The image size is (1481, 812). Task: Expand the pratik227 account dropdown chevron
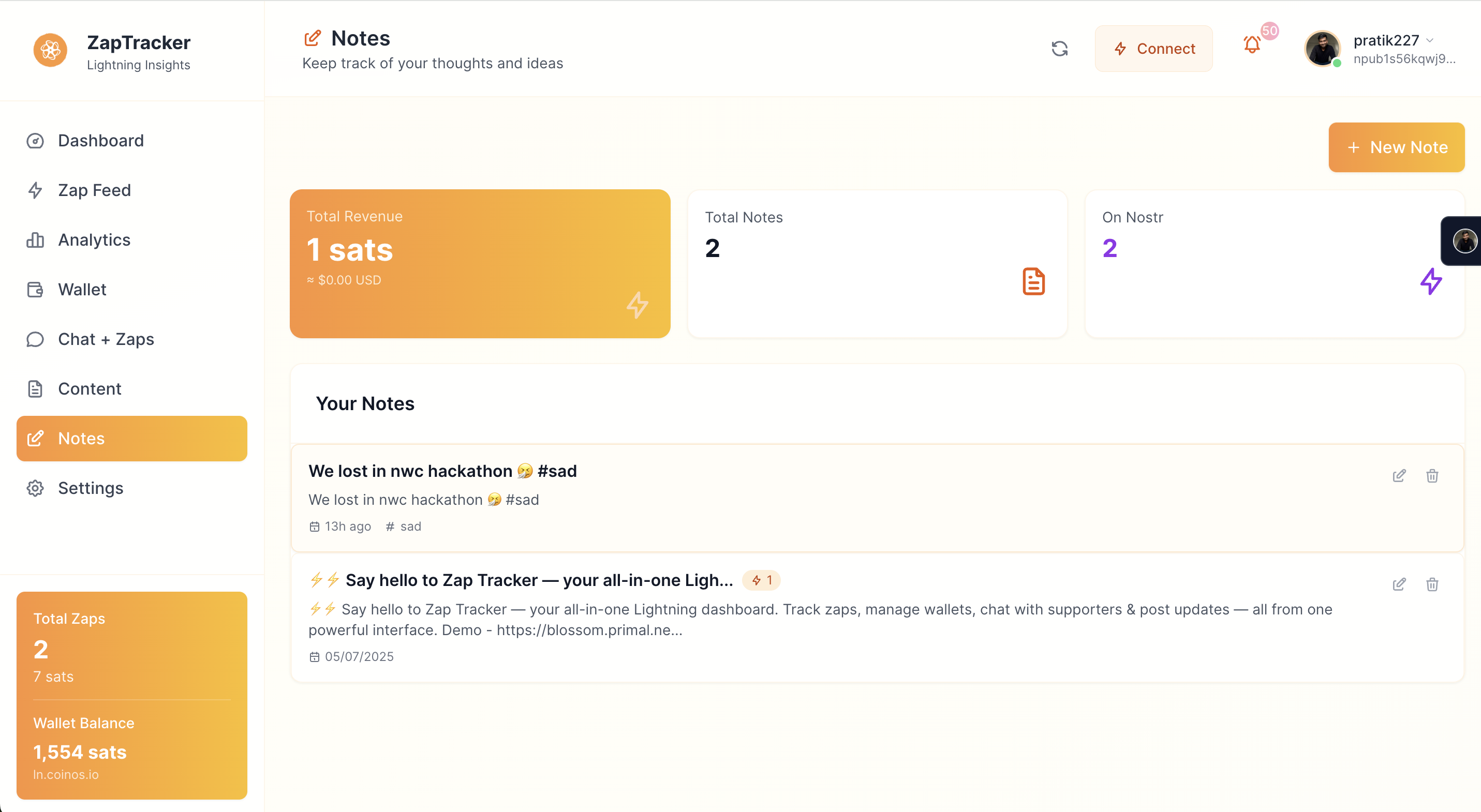[1430, 40]
